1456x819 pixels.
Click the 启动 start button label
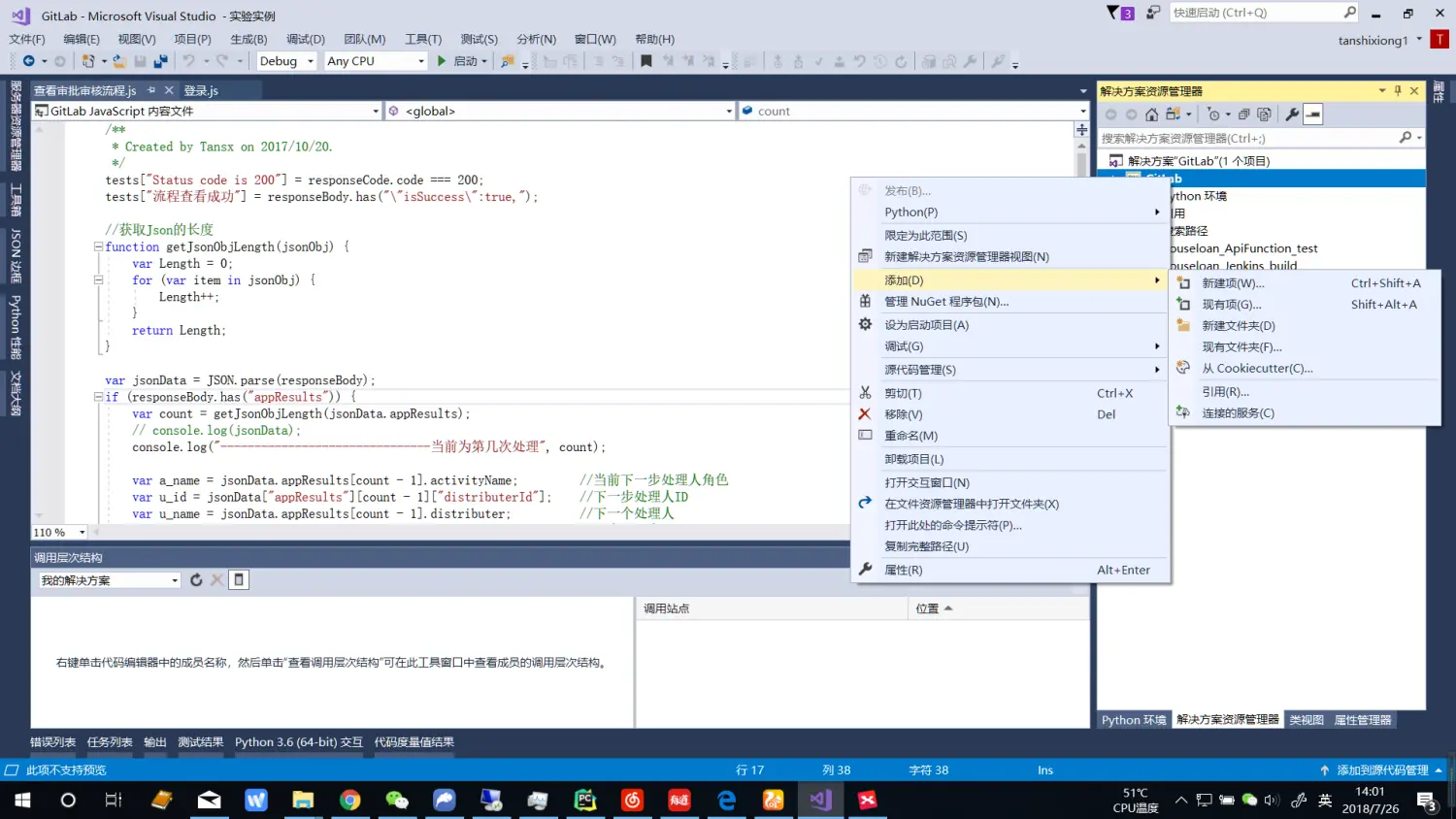point(466,61)
